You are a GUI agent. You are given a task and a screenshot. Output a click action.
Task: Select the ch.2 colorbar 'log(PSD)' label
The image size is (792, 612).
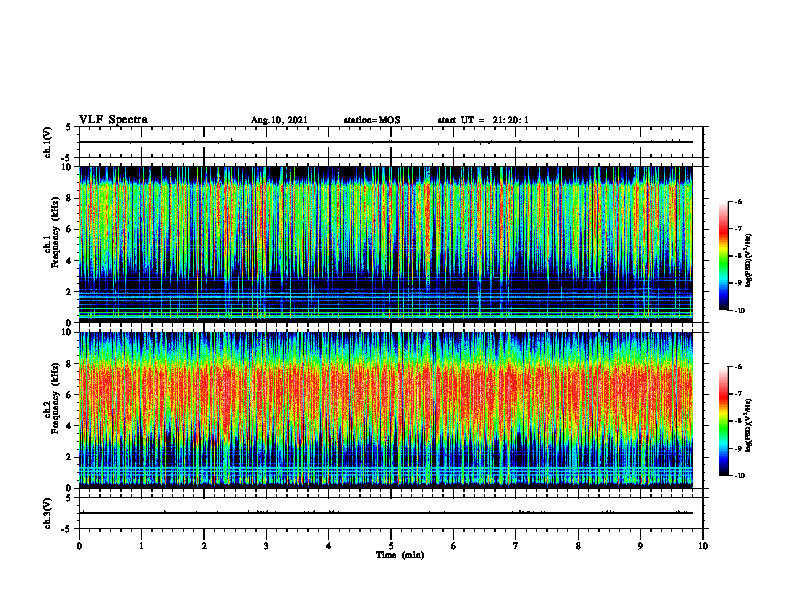(749, 425)
